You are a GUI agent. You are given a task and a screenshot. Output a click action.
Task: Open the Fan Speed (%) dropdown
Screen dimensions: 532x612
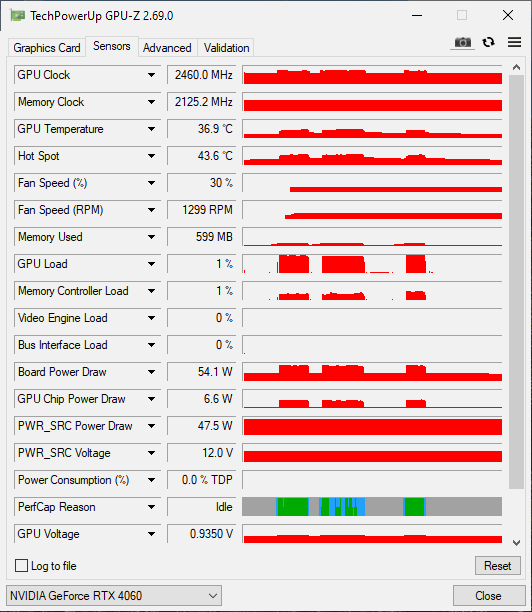[x=151, y=183]
